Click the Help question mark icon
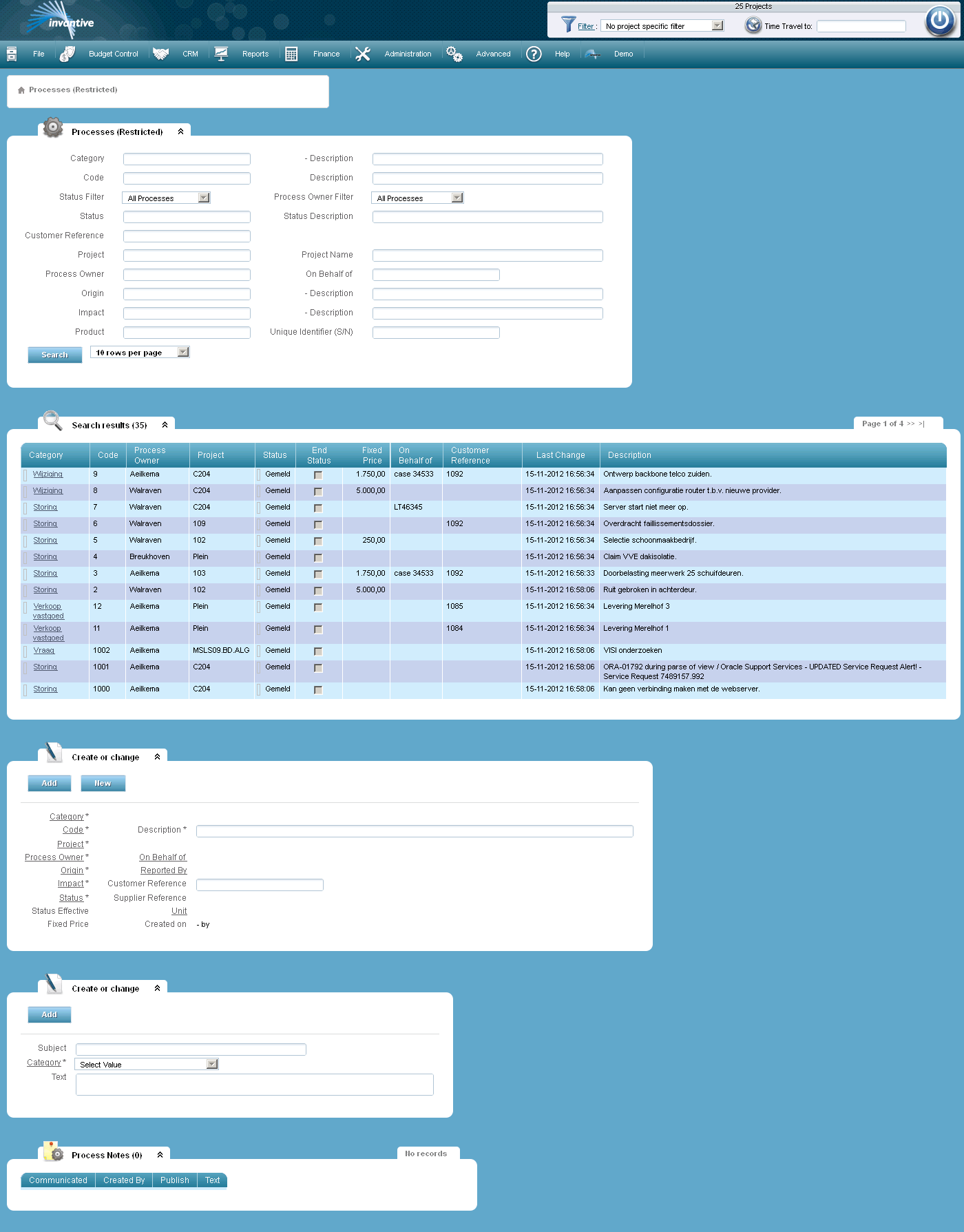 [x=534, y=54]
